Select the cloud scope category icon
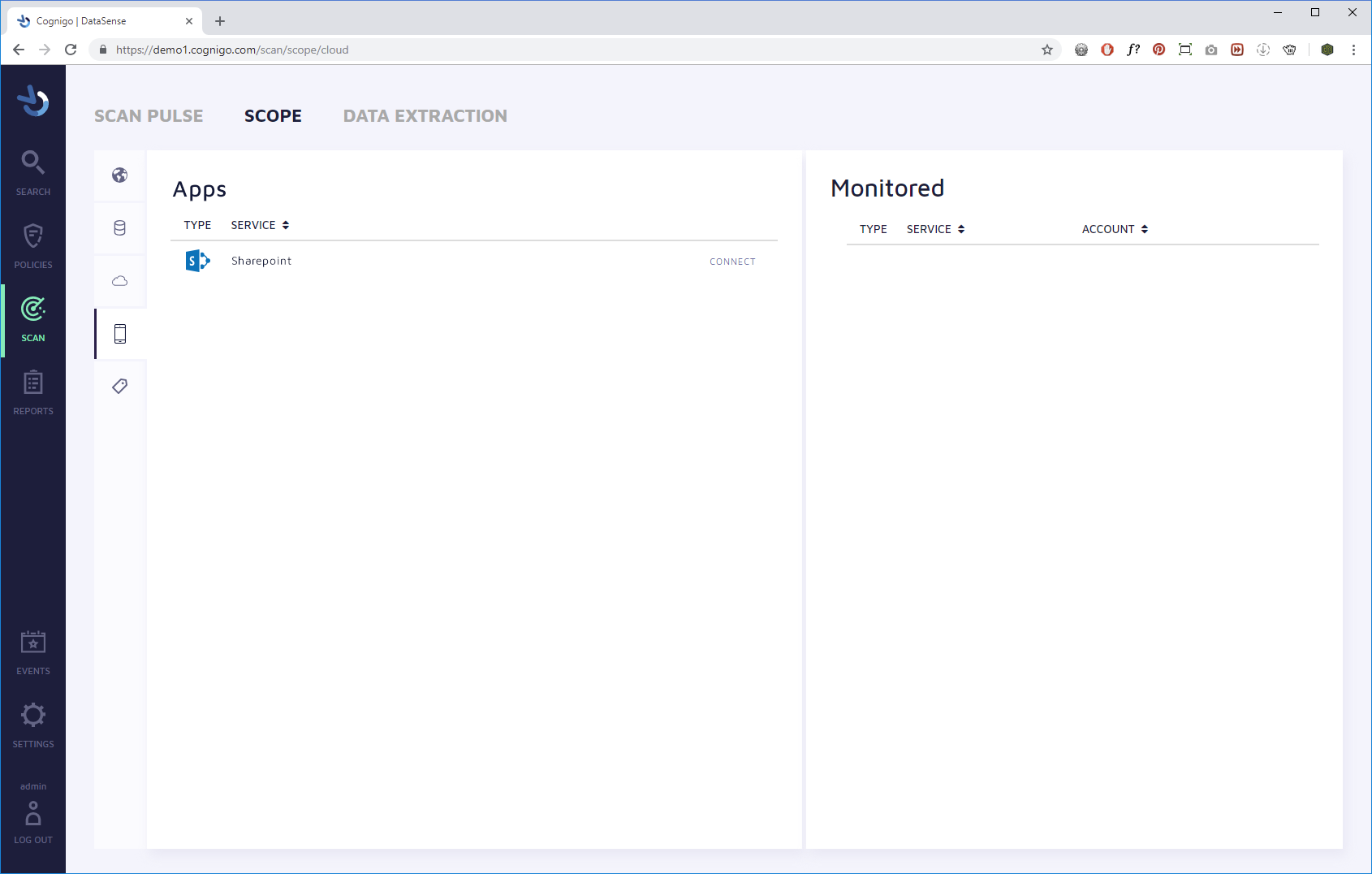Viewport: 1372px width, 874px height. (120, 281)
